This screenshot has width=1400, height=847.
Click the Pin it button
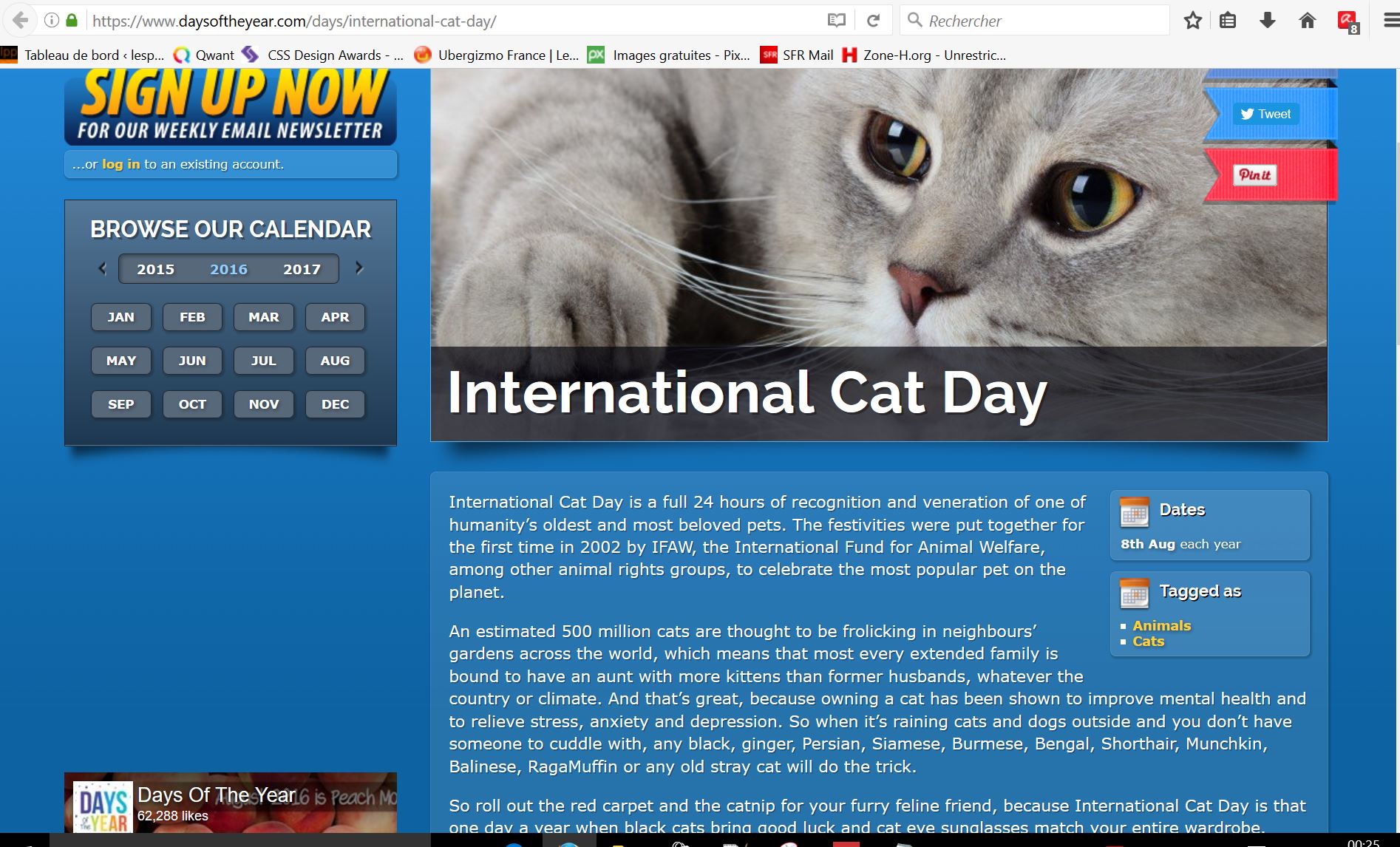pos(1254,175)
